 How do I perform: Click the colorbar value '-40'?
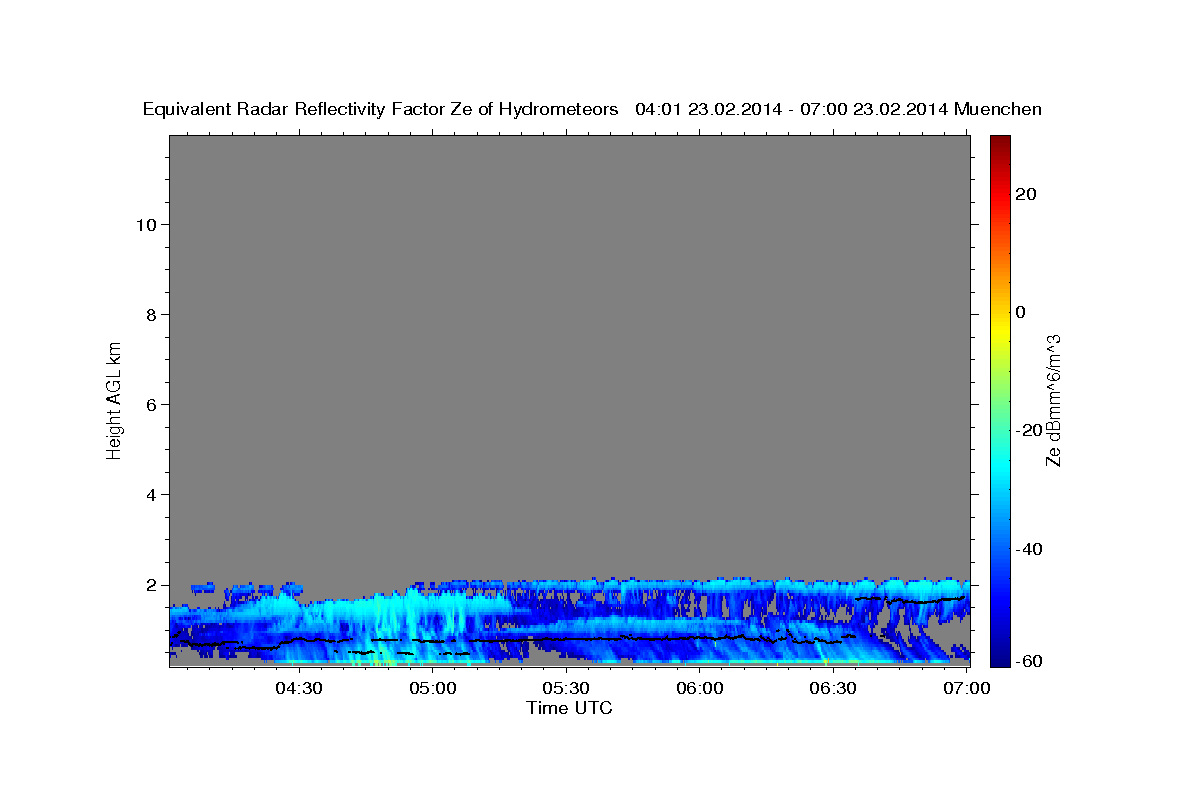1029,549
